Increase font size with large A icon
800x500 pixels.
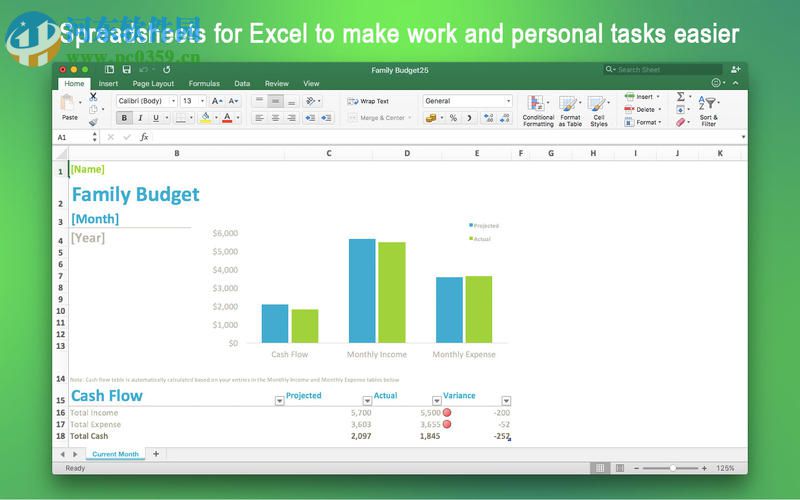pyautogui.click(x=216, y=101)
